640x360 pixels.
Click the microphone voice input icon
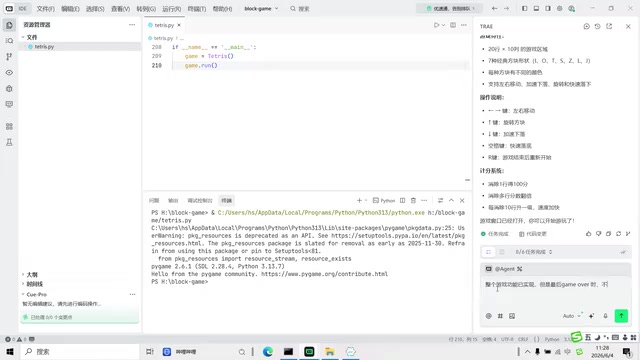click(x=606, y=316)
